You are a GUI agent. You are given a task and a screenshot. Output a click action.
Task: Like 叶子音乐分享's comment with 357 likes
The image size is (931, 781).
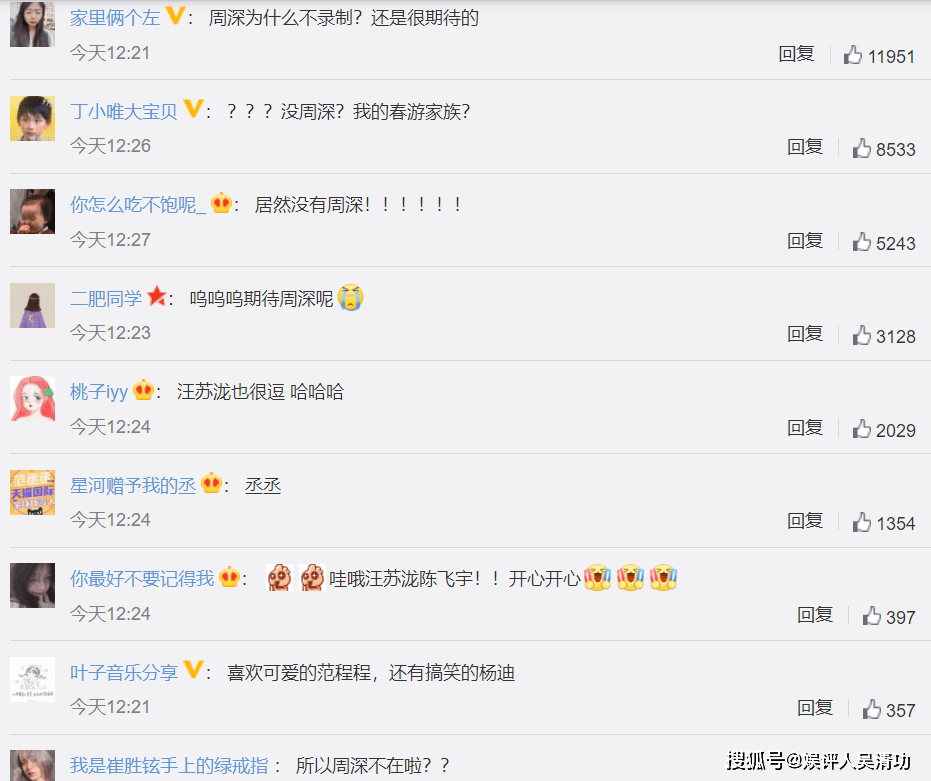[872, 709]
